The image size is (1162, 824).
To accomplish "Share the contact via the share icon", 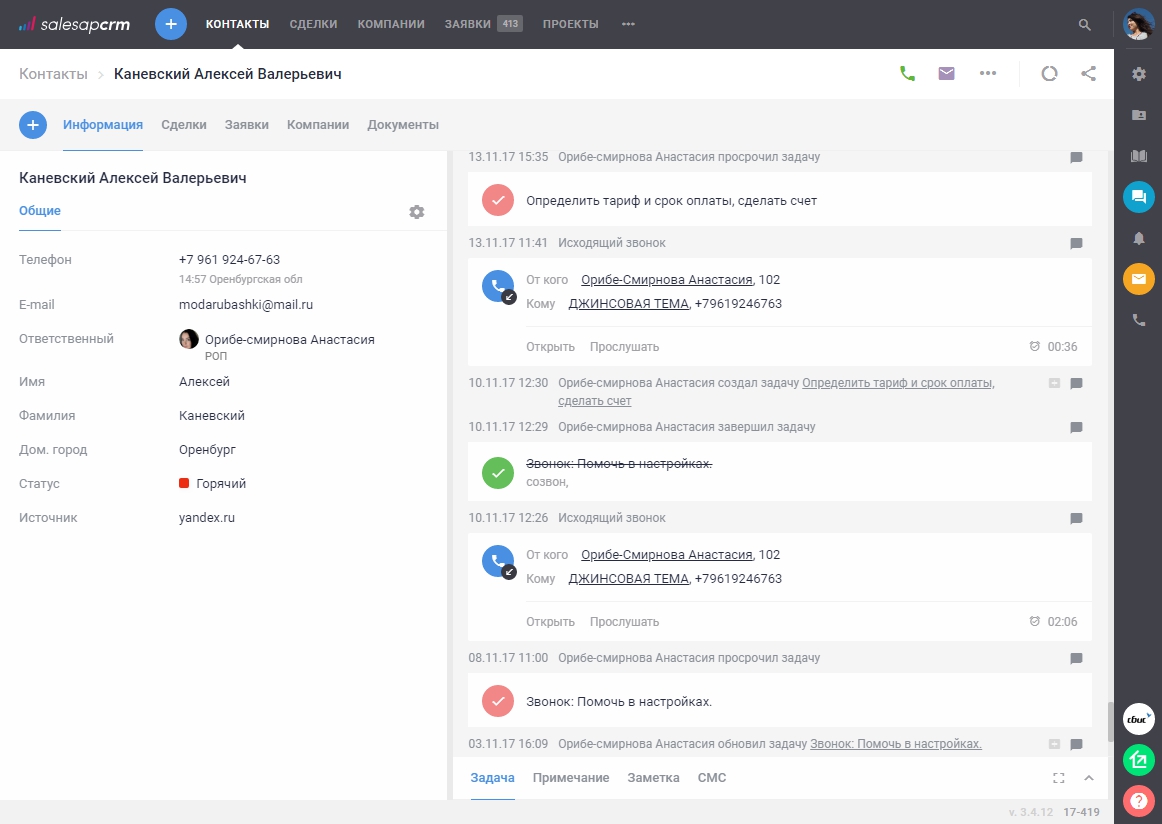I will (x=1089, y=73).
